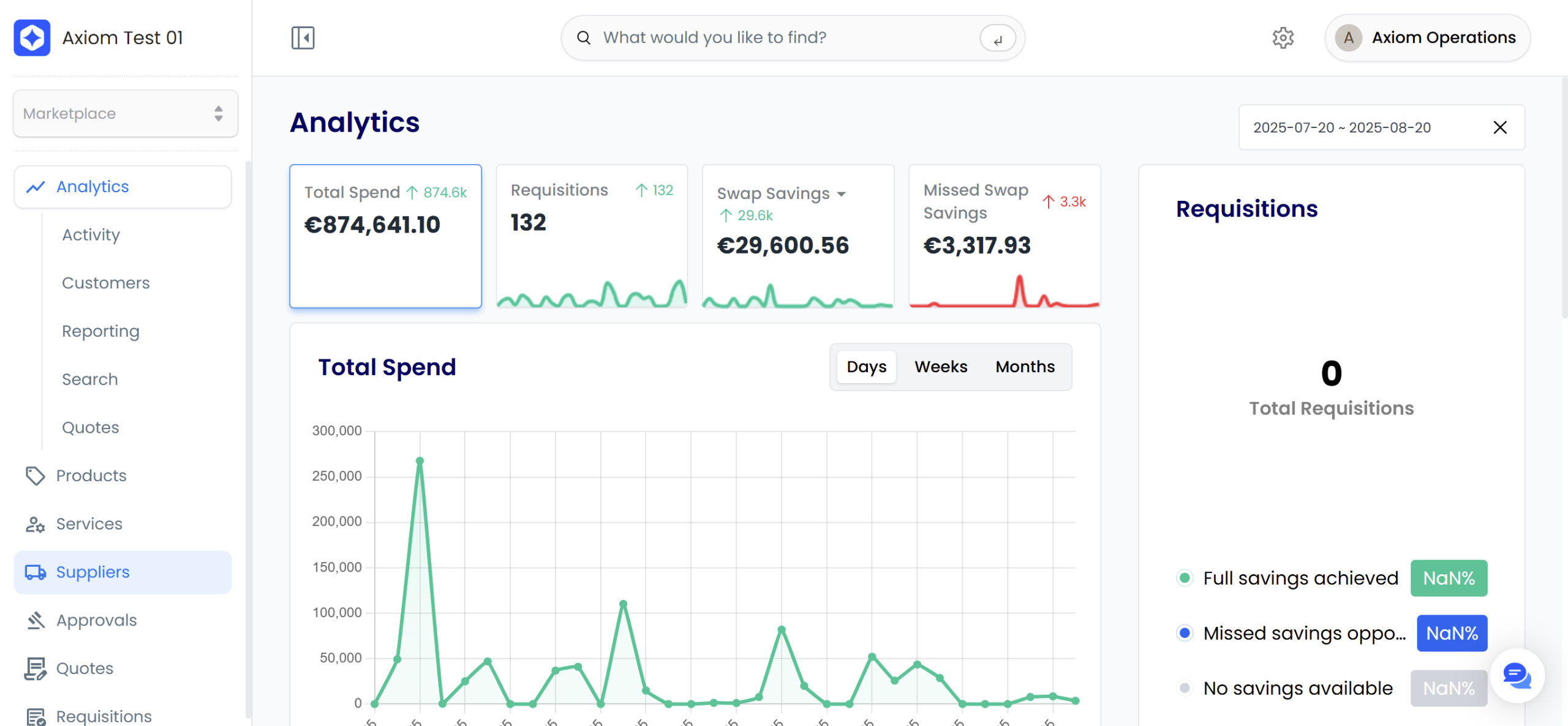This screenshot has width=1568, height=726.
Task: Switch chart to Months view
Action: click(x=1025, y=367)
